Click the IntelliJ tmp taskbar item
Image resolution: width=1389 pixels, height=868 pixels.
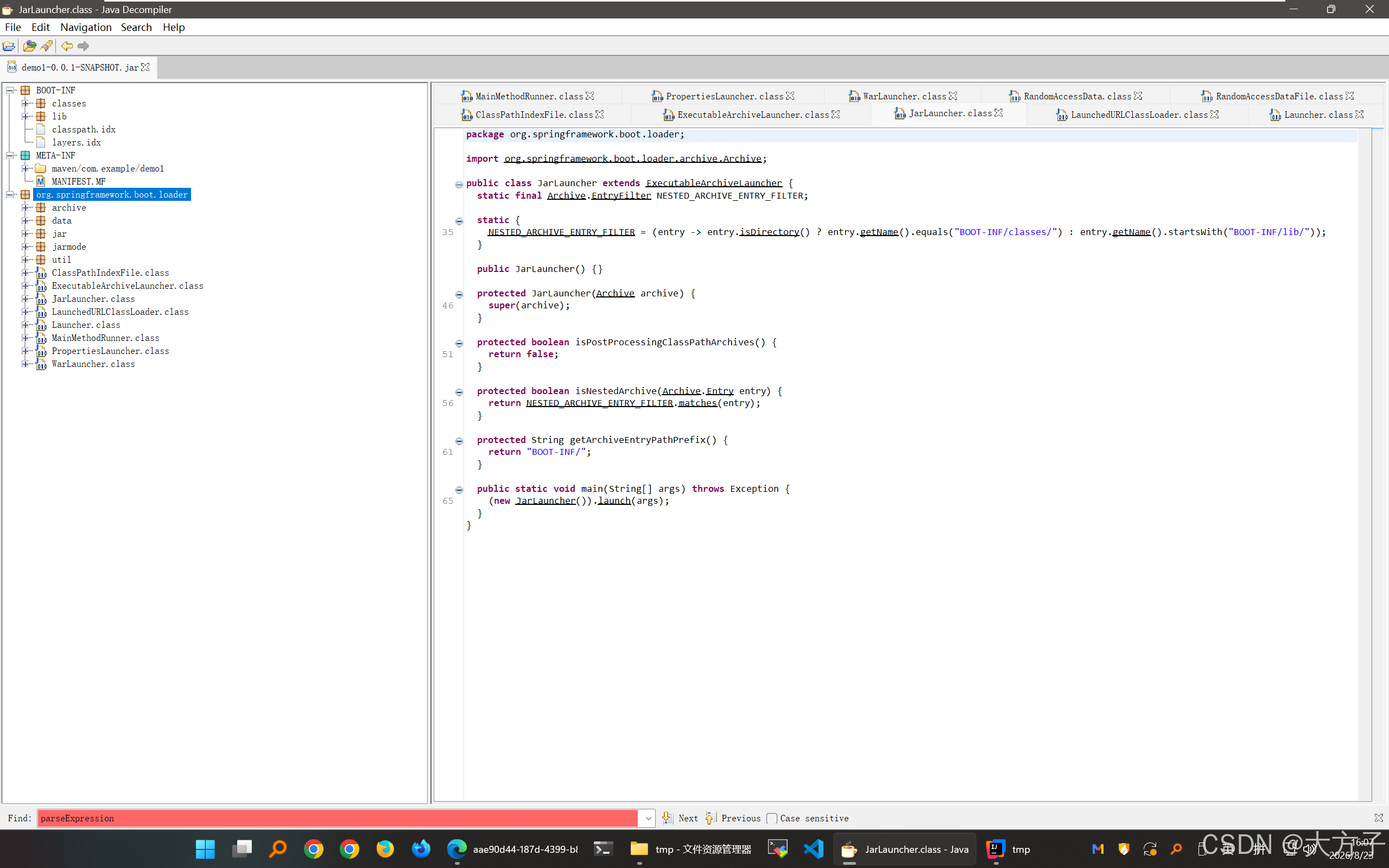[x=1009, y=848]
